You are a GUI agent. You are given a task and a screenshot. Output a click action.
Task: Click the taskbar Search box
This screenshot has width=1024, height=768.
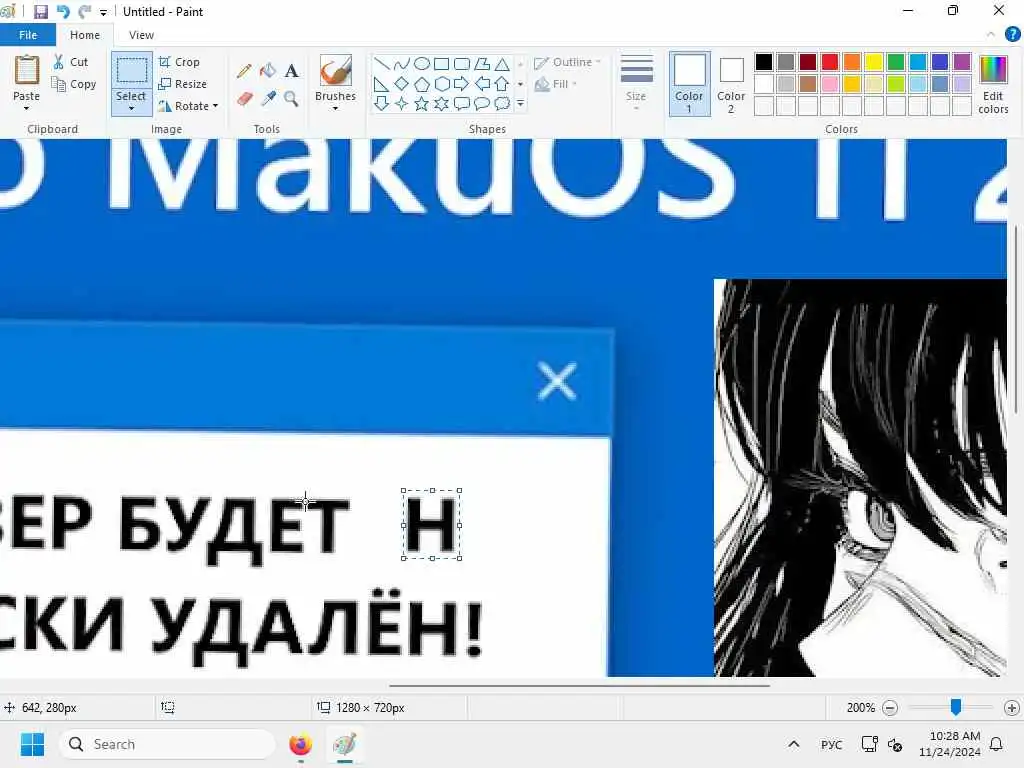click(x=168, y=744)
